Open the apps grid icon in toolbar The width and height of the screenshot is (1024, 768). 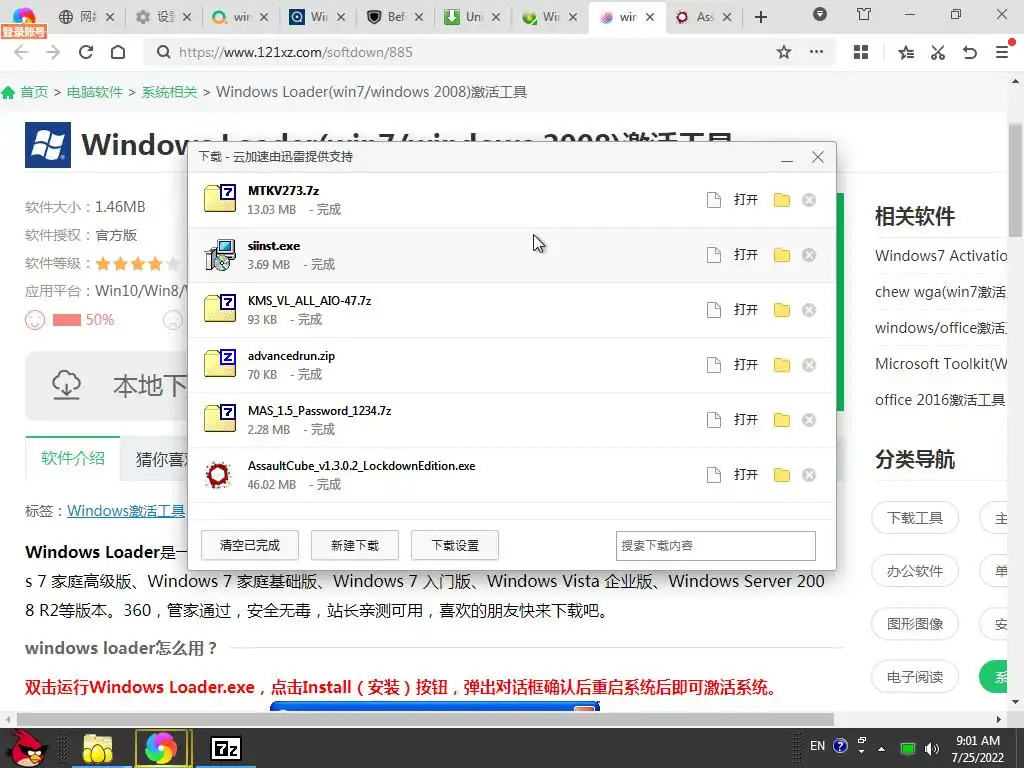click(861, 52)
